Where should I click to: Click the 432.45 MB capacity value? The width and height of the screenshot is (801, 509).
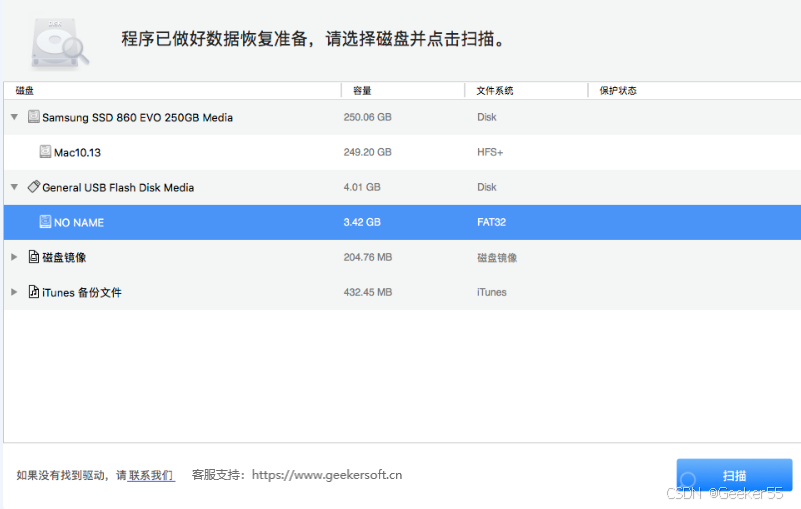click(x=368, y=292)
